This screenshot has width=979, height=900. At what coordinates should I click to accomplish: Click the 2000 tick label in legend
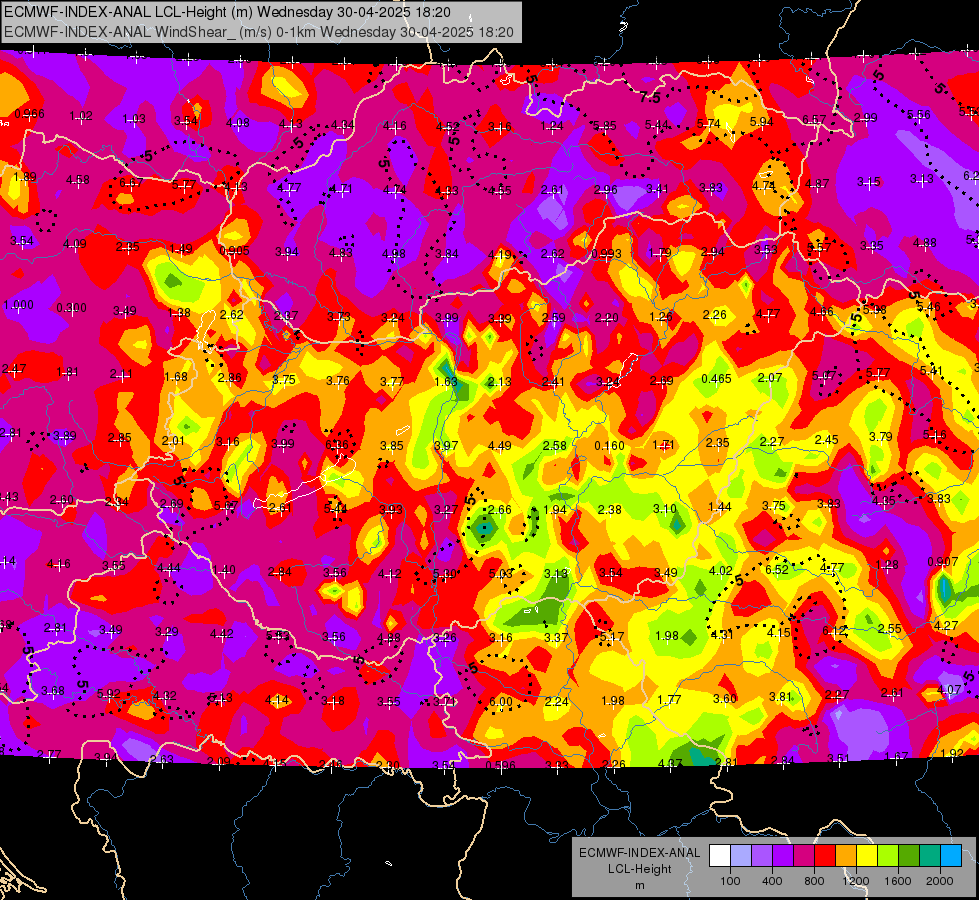(x=940, y=881)
